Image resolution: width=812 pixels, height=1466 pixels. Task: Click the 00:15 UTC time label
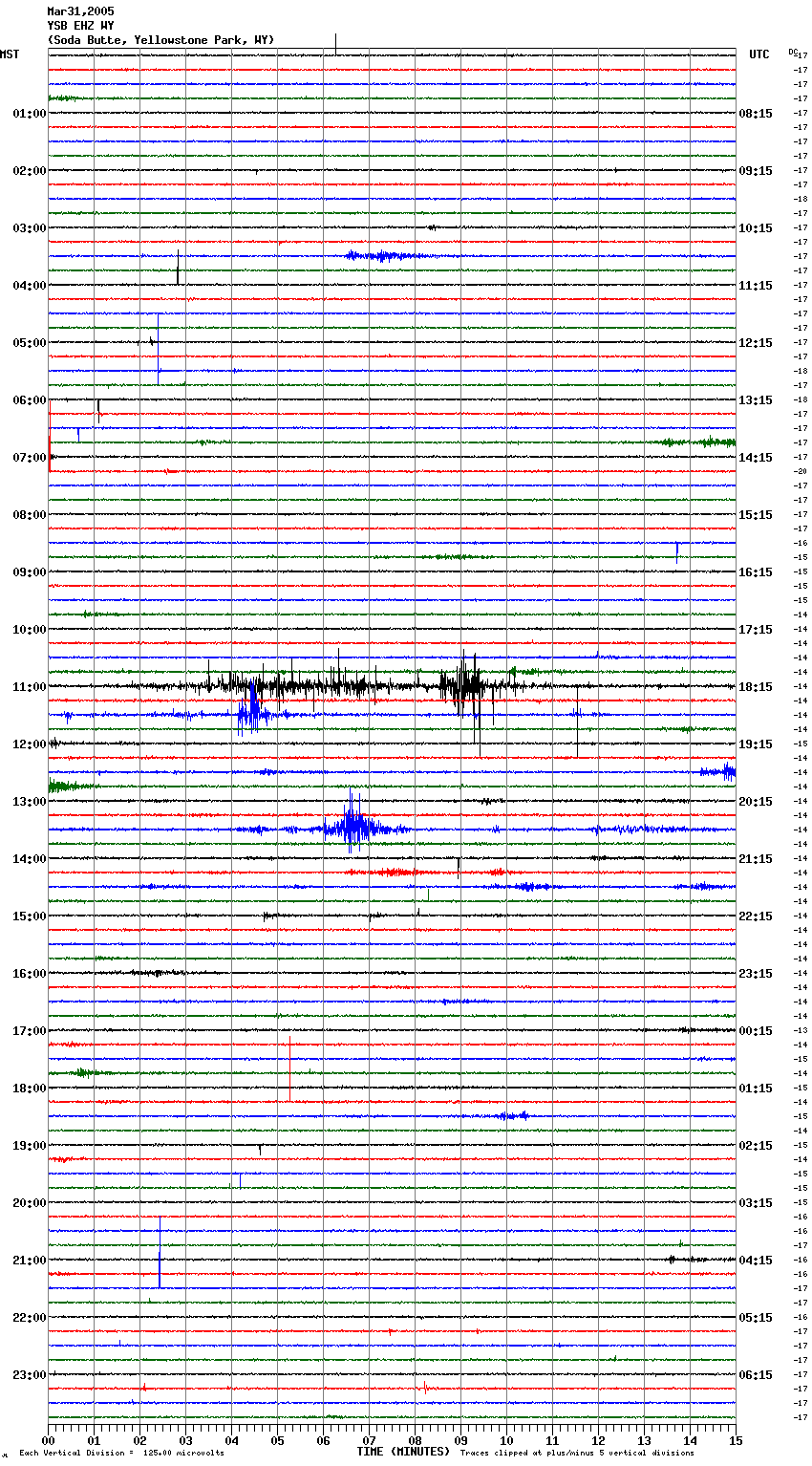coord(756,1031)
